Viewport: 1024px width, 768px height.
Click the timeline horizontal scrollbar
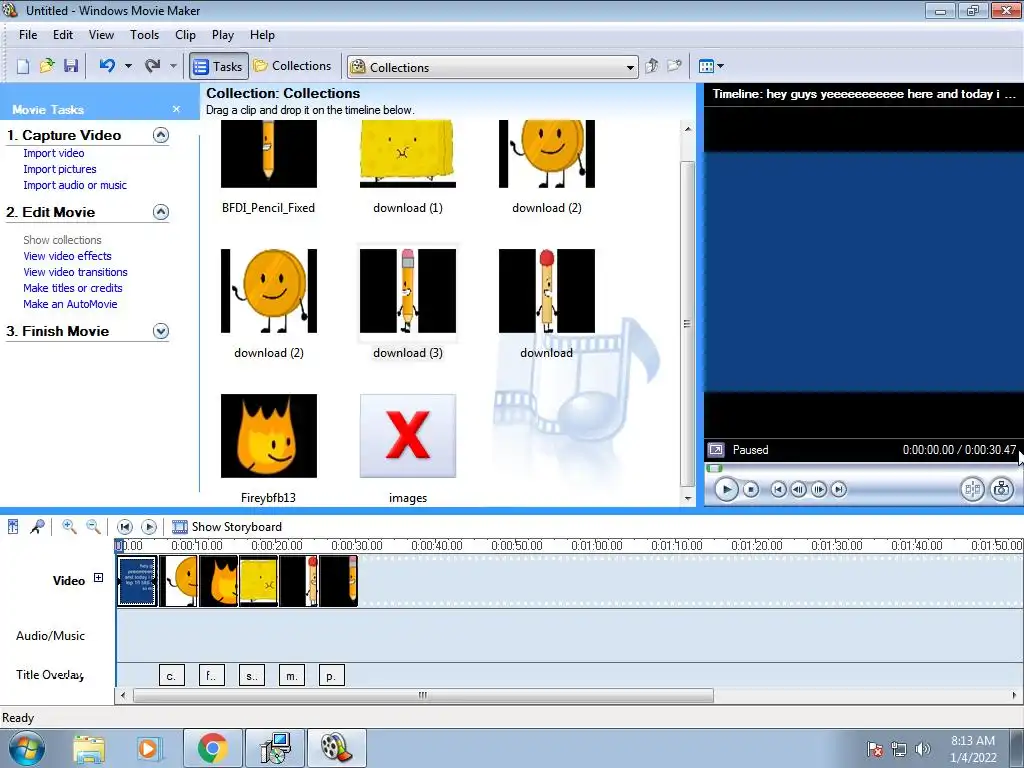click(x=423, y=696)
